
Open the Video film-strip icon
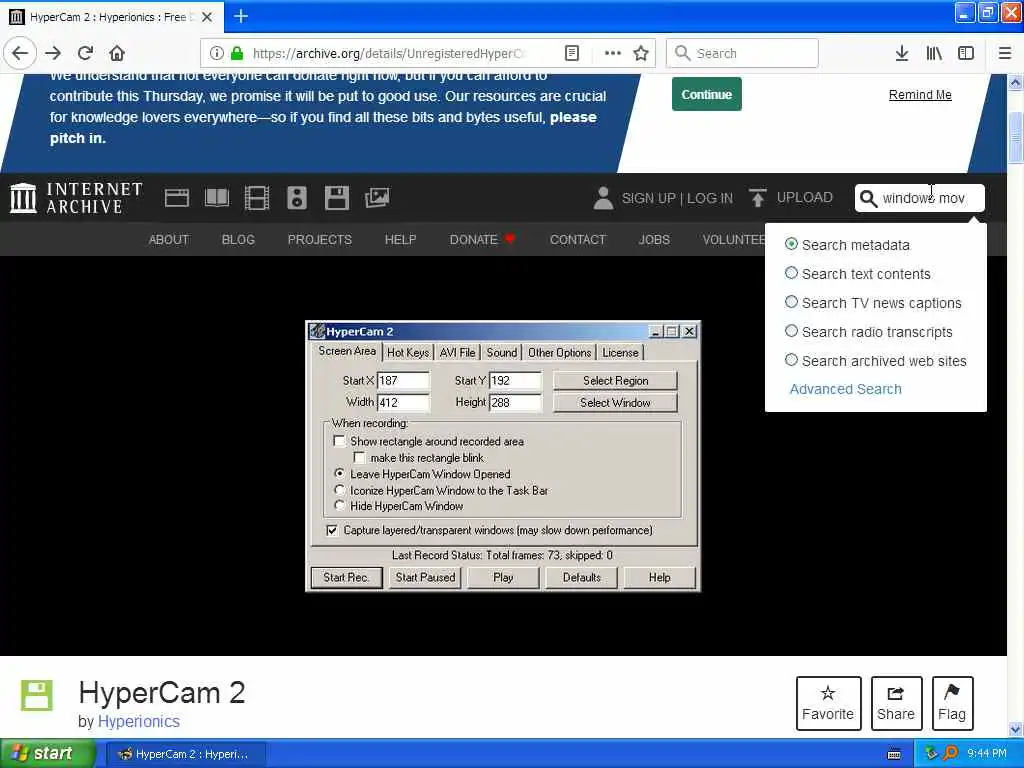click(x=257, y=198)
